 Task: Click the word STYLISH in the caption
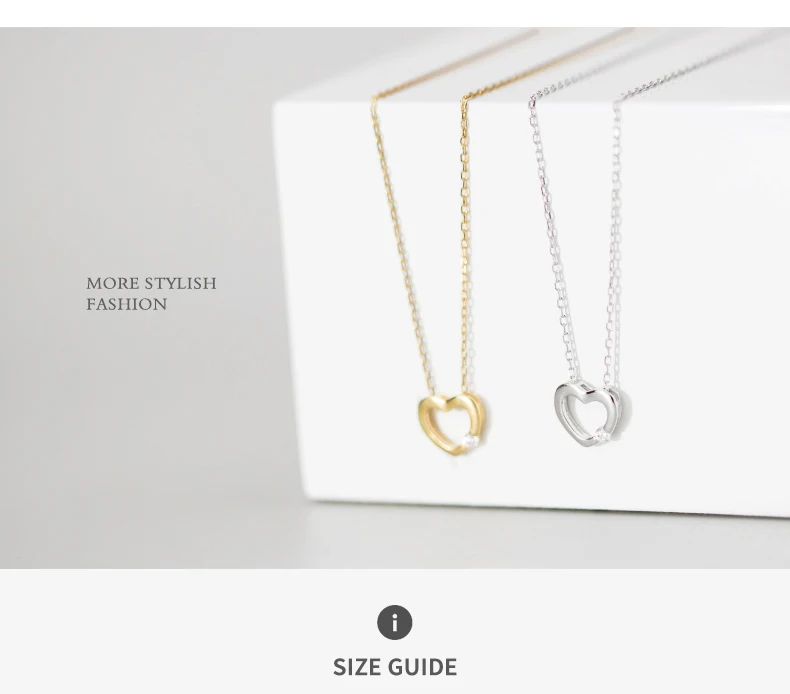click(180, 283)
